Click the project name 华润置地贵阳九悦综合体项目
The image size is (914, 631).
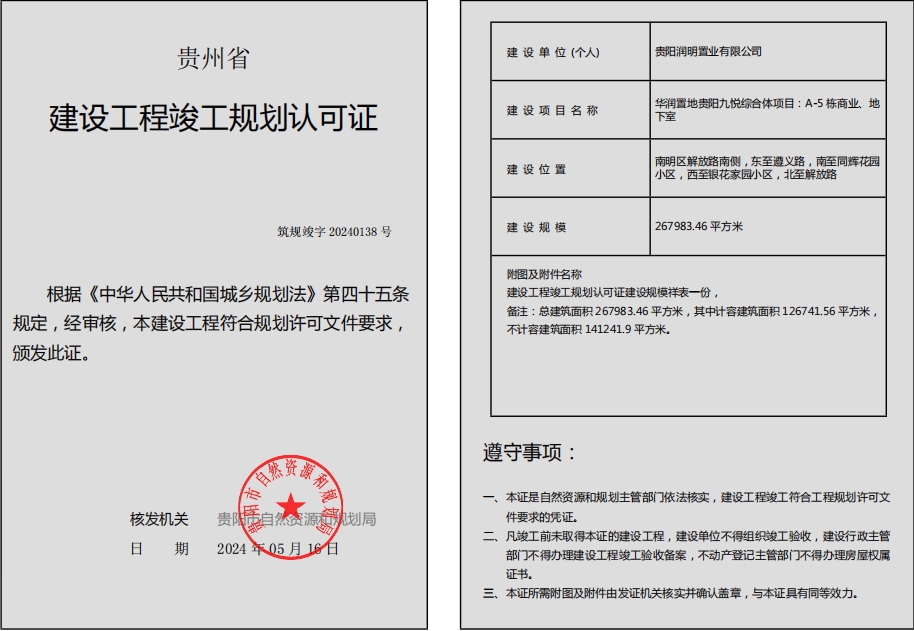767,110
